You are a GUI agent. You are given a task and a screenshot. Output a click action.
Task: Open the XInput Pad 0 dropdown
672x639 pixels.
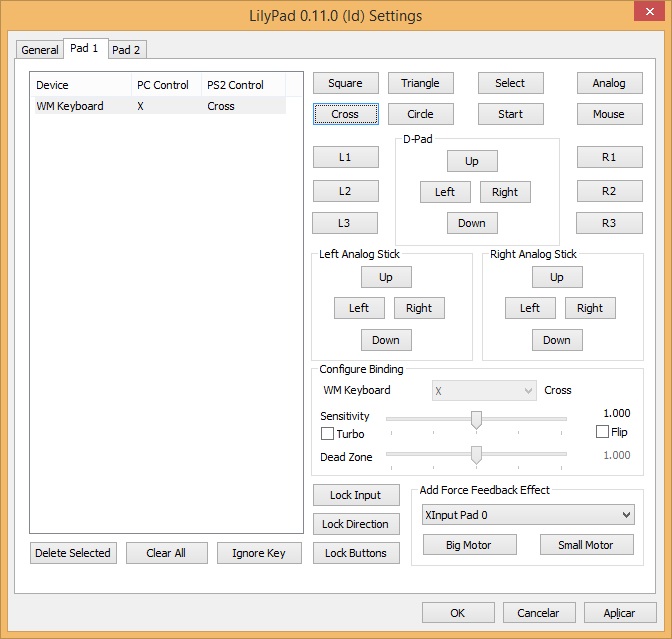pyautogui.click(x=528, y=515)
